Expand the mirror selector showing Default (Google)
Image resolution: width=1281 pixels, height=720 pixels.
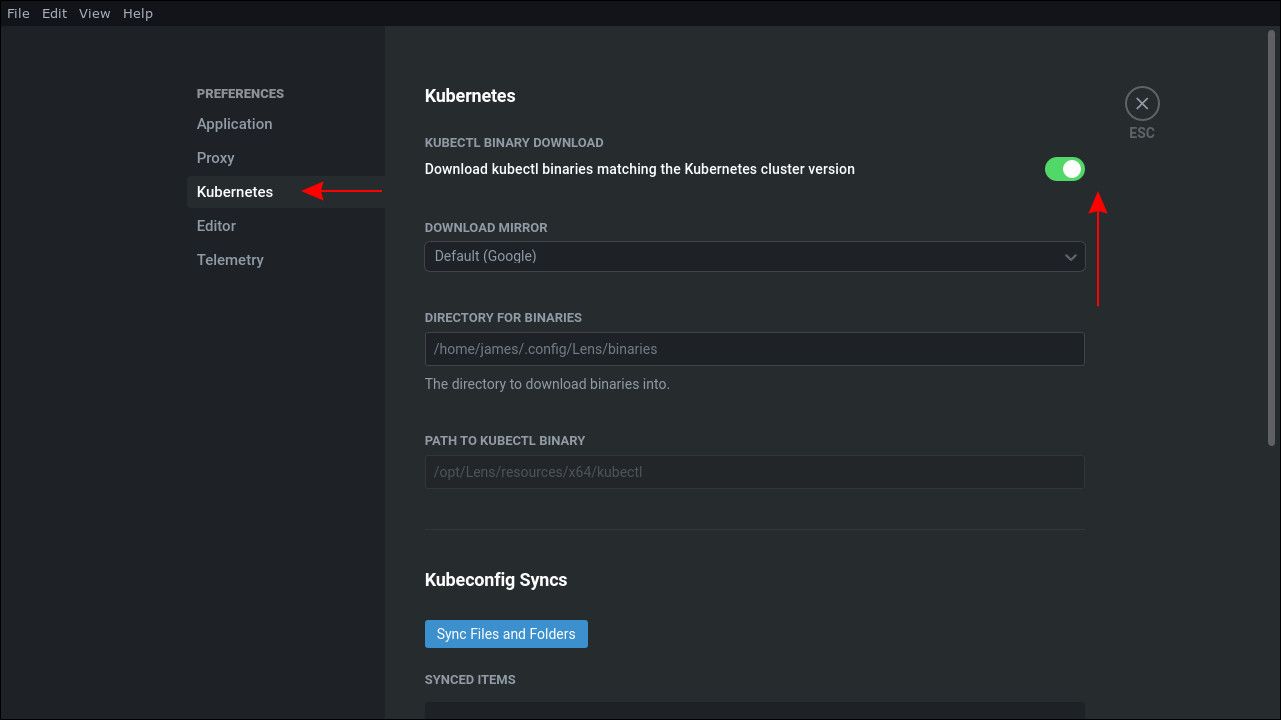pos(754,256)
